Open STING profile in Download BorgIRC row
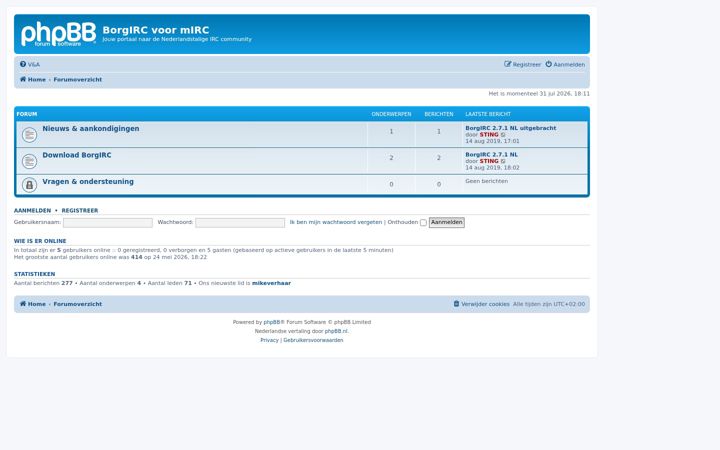Viewport: 720px width, 450px height. 489,161
